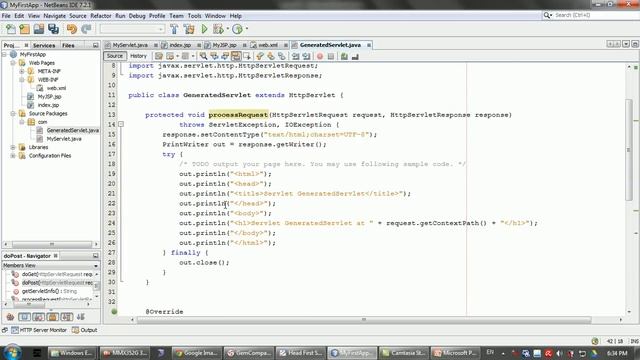Expand the Configuration Files node
The height and width of the screenshot is (360, 640).
click(x=13, y=156)
